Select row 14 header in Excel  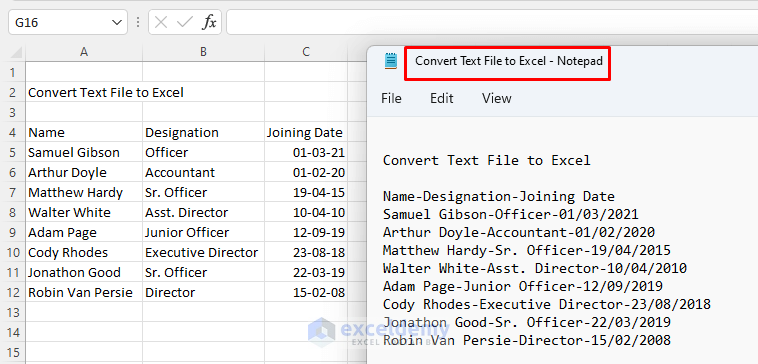point(13,333)
